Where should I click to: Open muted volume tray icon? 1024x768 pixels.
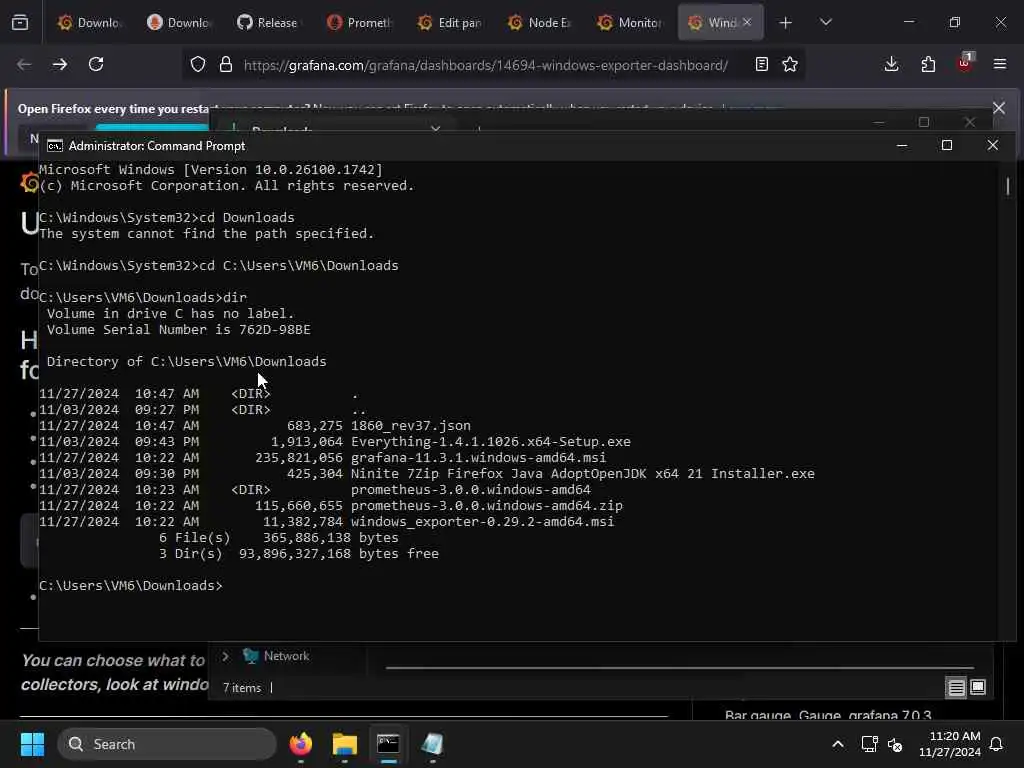[895, 744]
